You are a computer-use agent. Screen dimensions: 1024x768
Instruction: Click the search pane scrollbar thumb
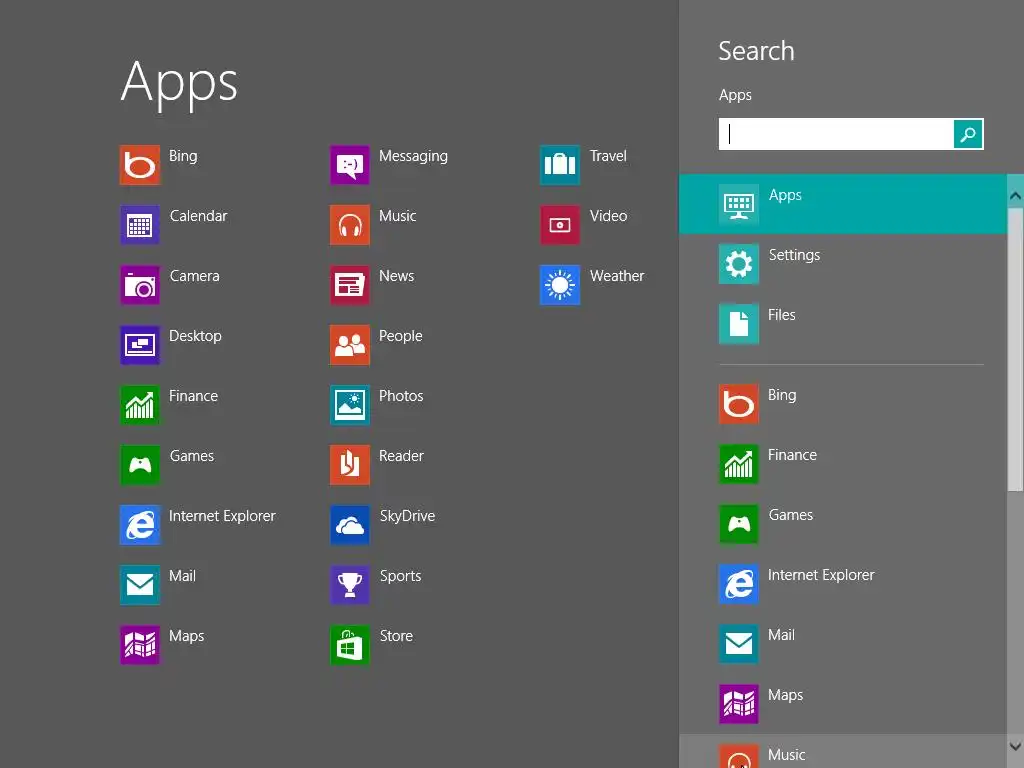tap(1016, 349)
